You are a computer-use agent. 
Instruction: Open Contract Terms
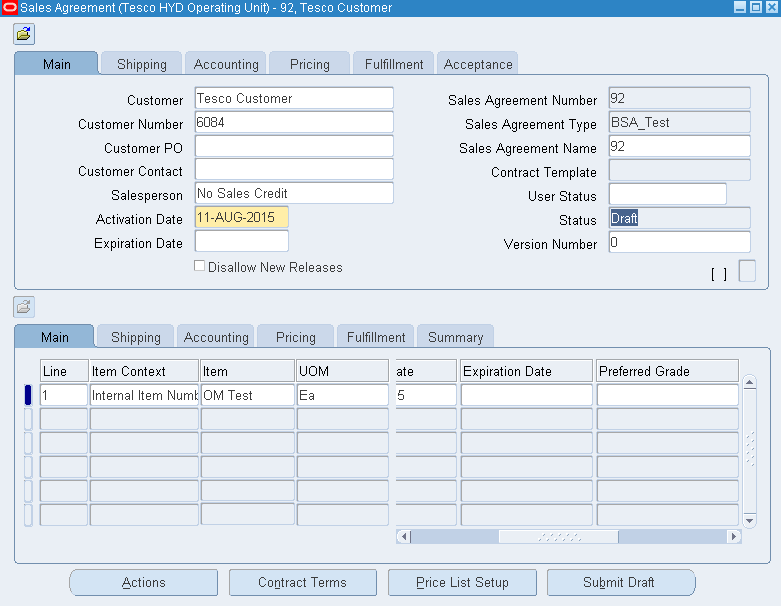pyautogui.click(x=302, y=582)
